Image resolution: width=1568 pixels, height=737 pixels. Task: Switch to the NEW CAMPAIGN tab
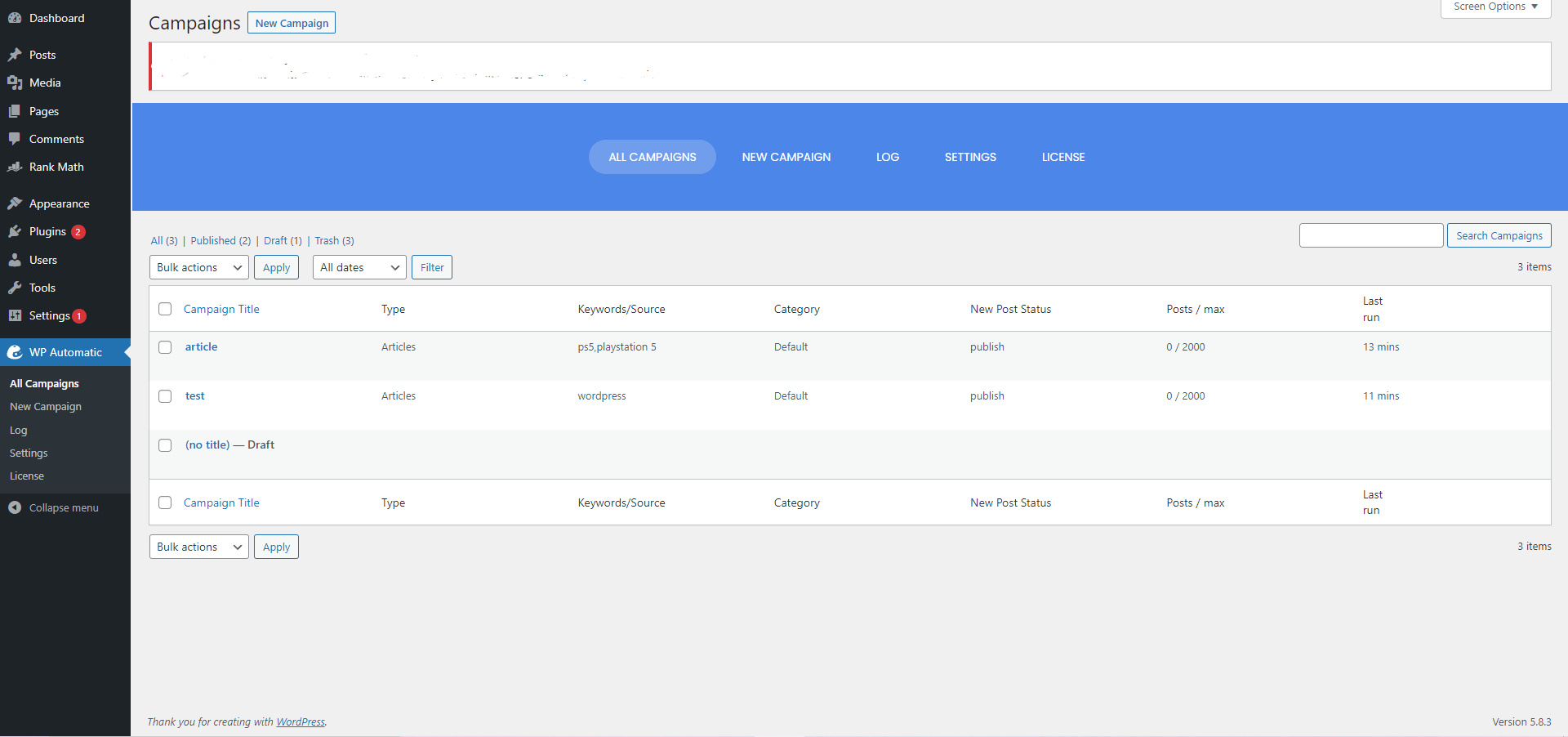coord(786,156)
